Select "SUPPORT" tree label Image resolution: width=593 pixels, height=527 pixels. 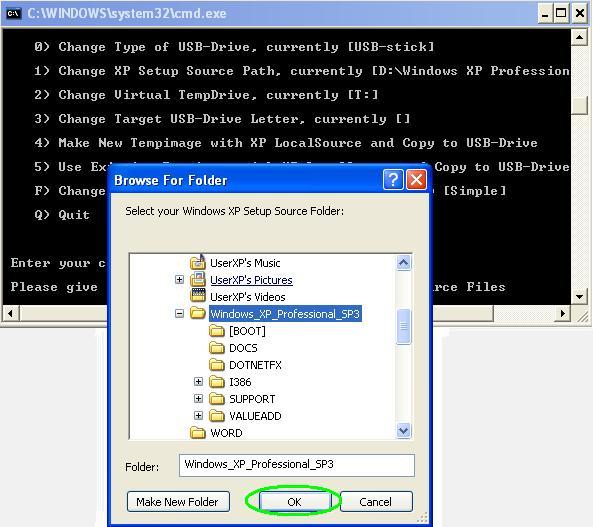click(x=252, y=399)
